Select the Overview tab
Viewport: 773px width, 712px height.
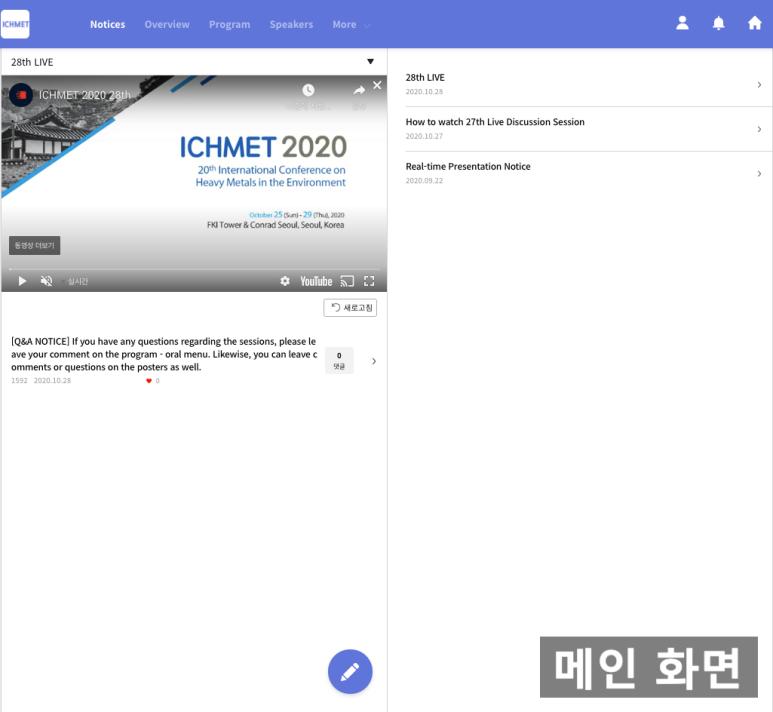pos(167,24)
